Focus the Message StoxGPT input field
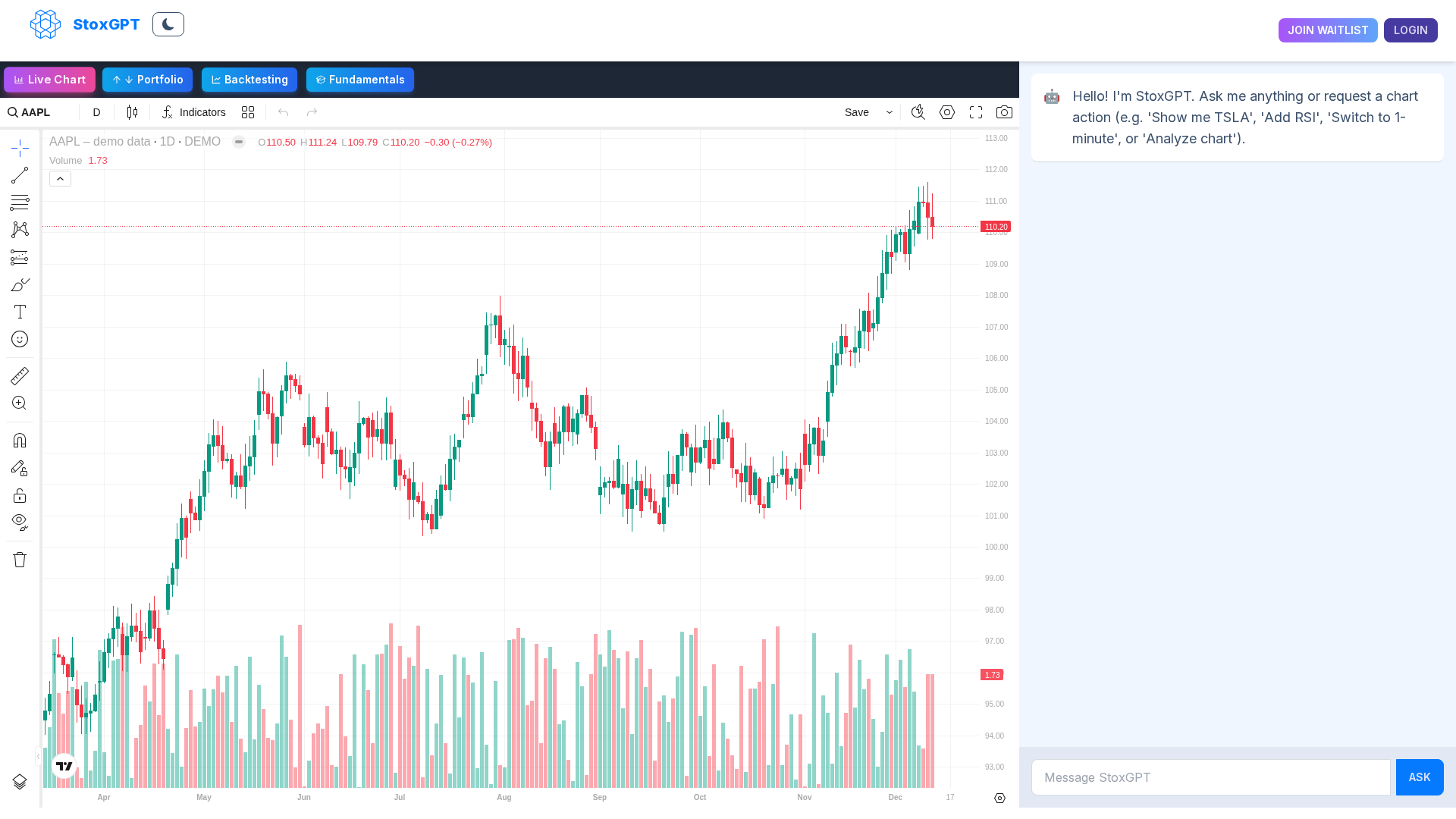The image size is (1456, 819). pyautogui.click(x=1211, y=777)
